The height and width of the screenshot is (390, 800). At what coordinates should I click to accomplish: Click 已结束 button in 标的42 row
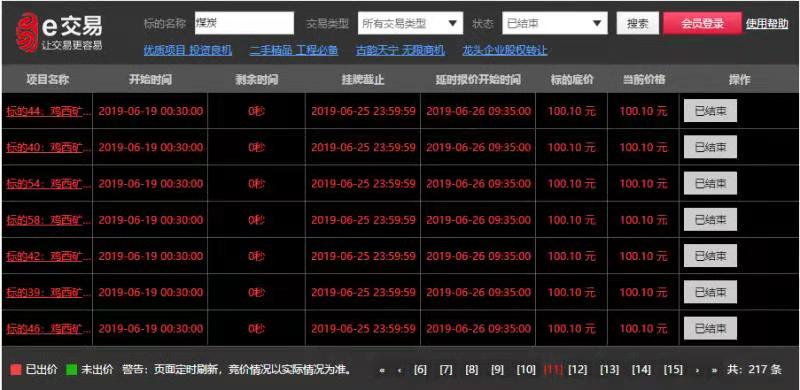click(710, 256)
